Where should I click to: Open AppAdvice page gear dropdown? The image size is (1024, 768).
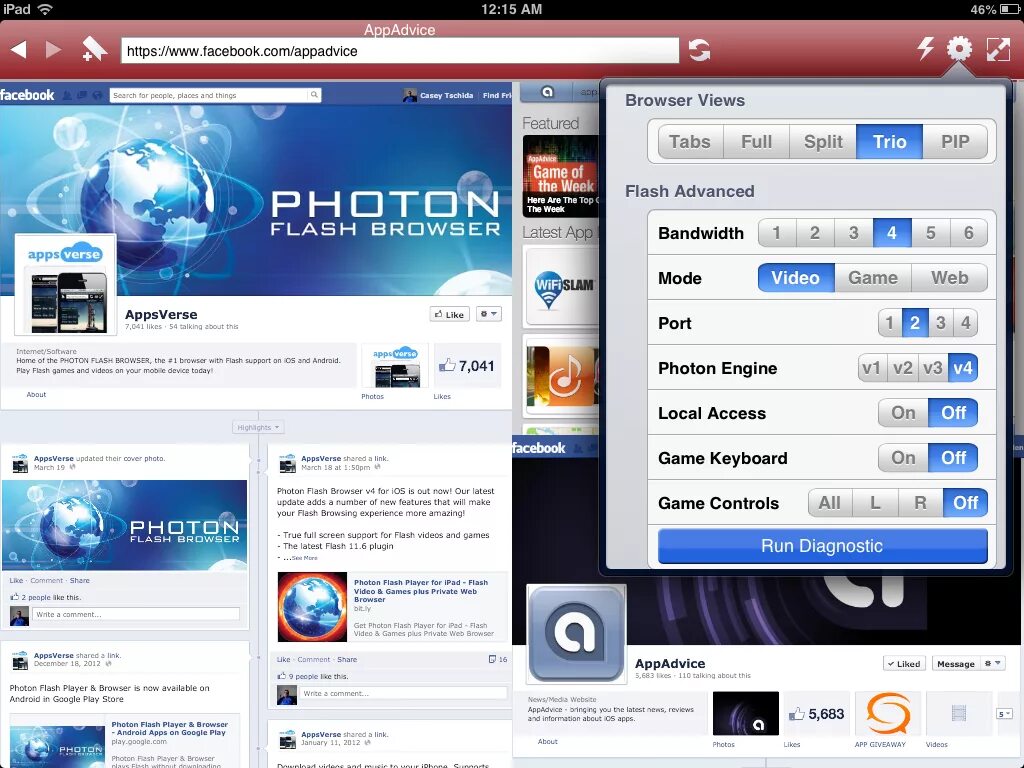coord(992,664)
